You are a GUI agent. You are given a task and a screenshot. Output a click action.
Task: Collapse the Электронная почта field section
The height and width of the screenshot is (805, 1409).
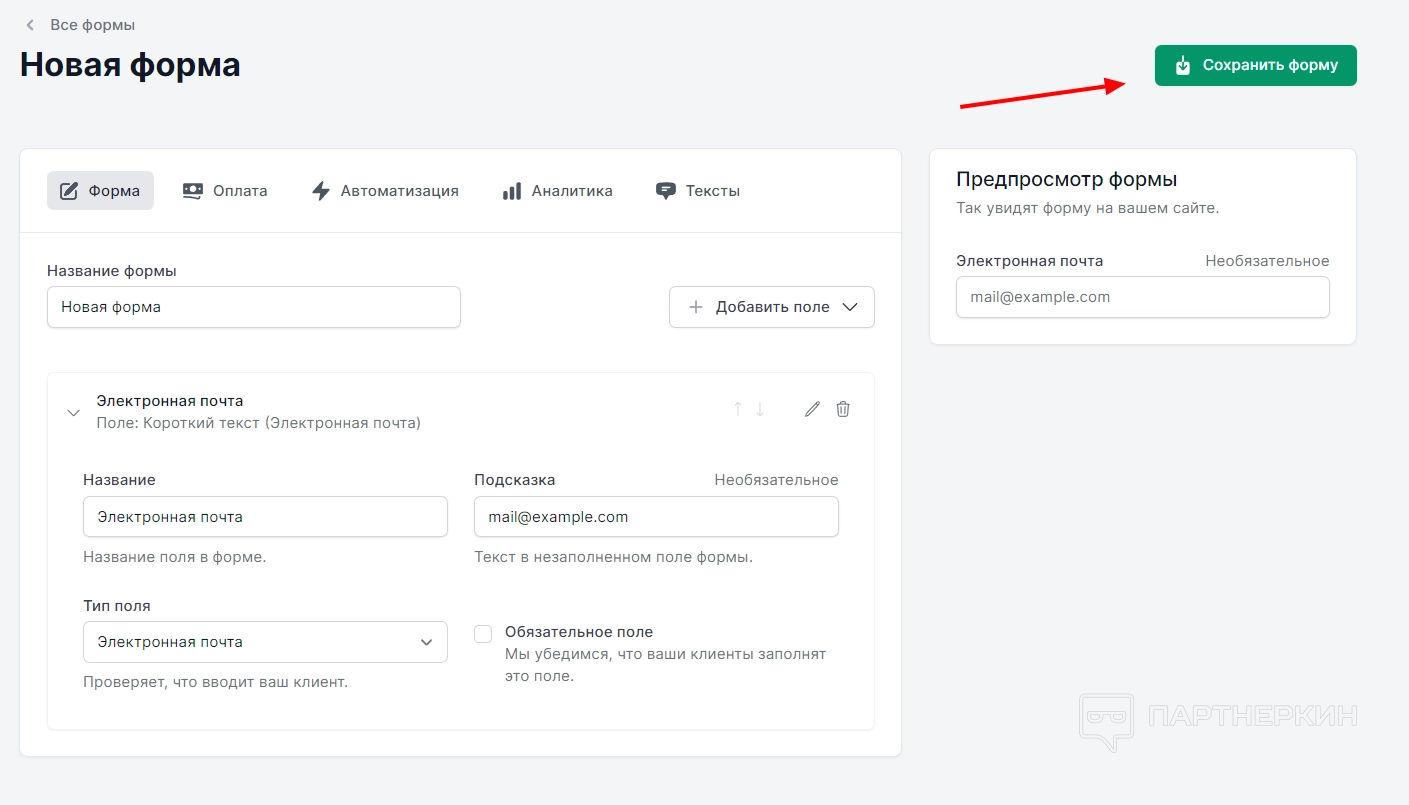pos(73,412)
